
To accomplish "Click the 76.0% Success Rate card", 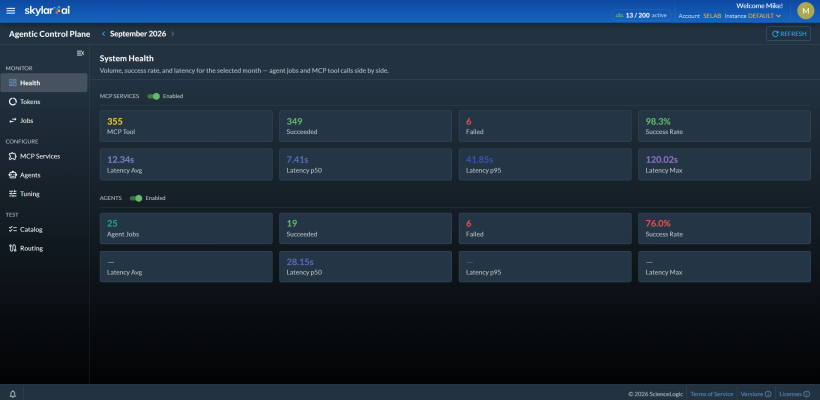I will pyautogui.click(x=724, y=228).
